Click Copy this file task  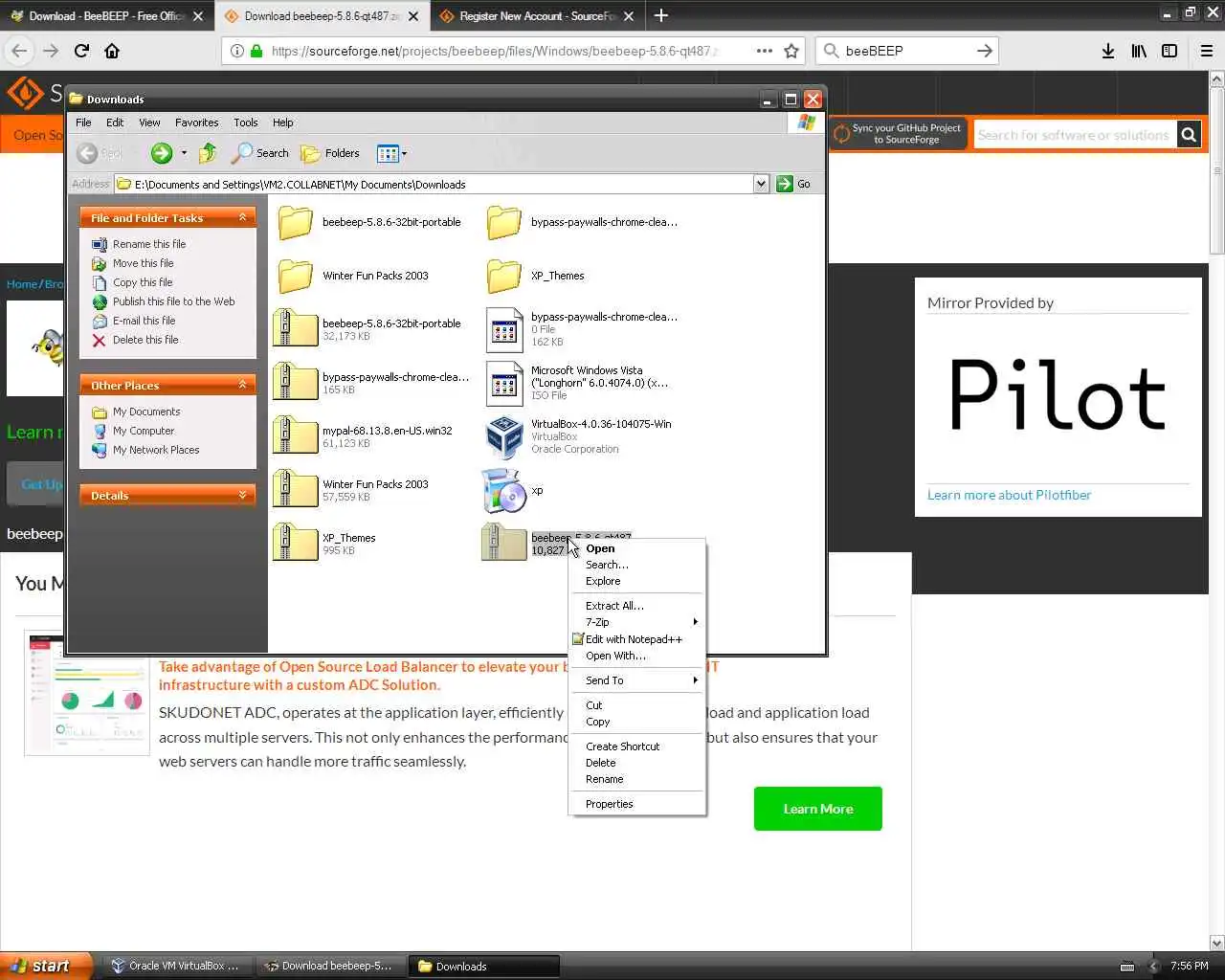[143, 282]
